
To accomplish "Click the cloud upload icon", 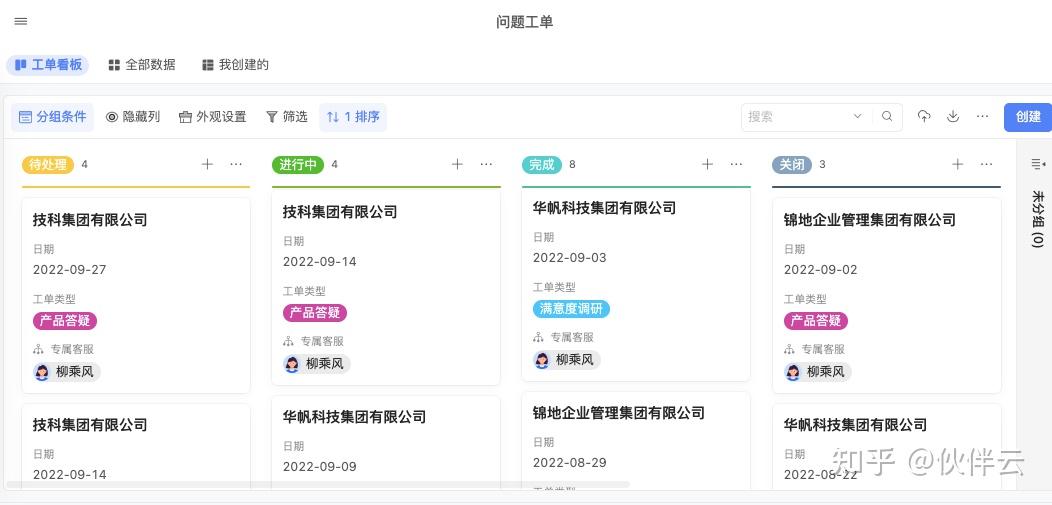I will [x=924, y=117].
